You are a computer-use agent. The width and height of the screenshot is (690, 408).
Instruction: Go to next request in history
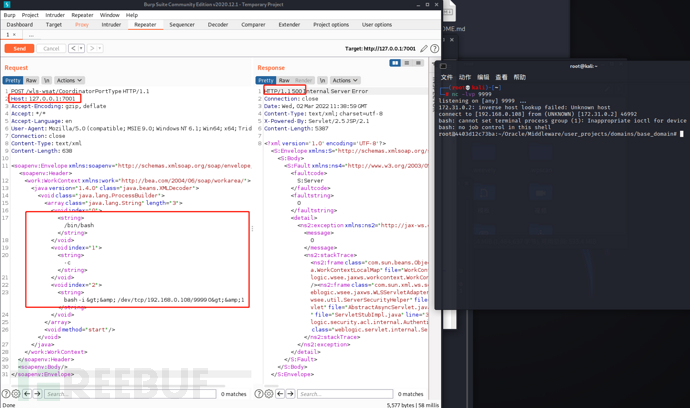pyautogui.click(x=92, y=48)
